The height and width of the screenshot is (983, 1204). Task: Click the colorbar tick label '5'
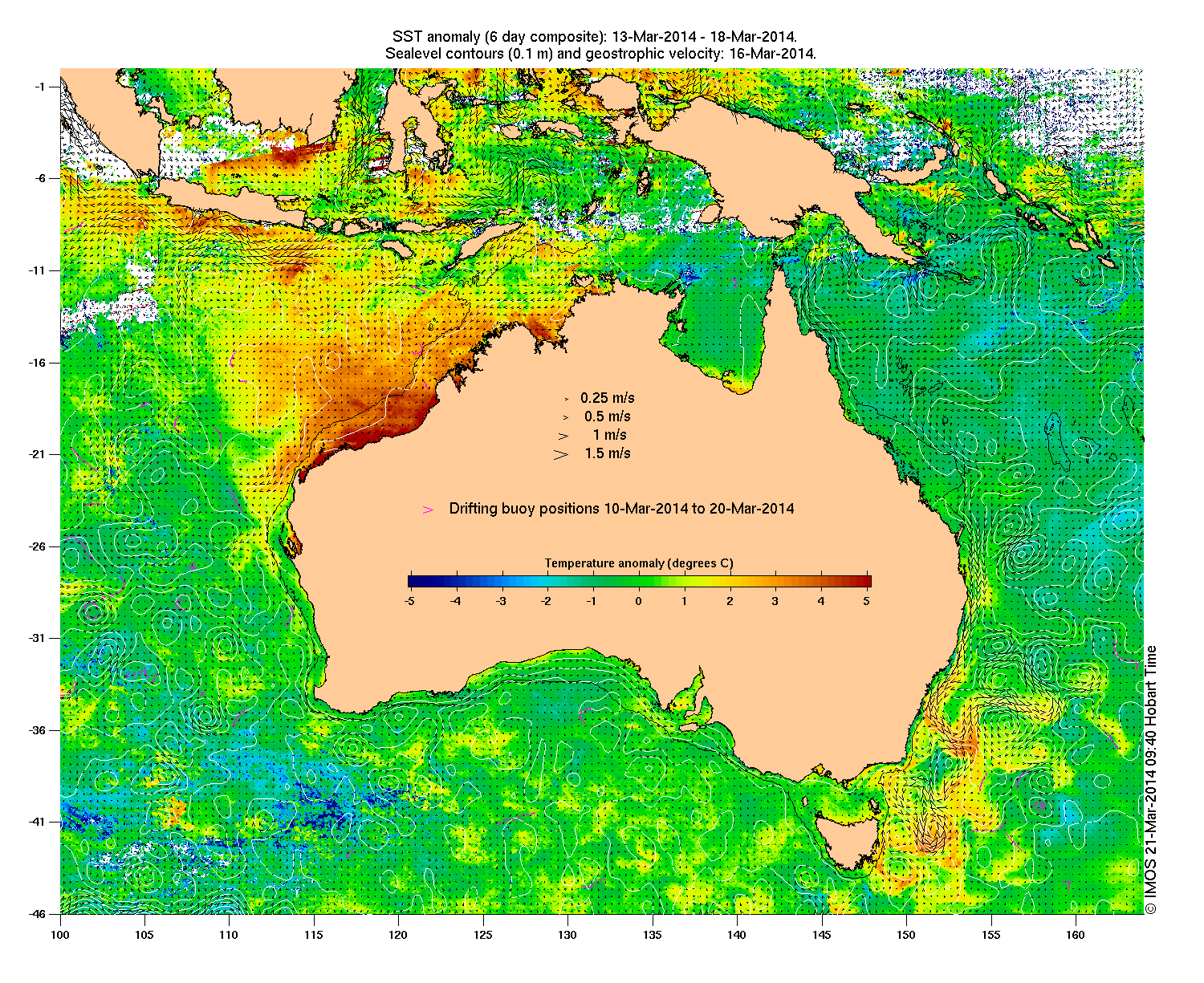[868, 600]
